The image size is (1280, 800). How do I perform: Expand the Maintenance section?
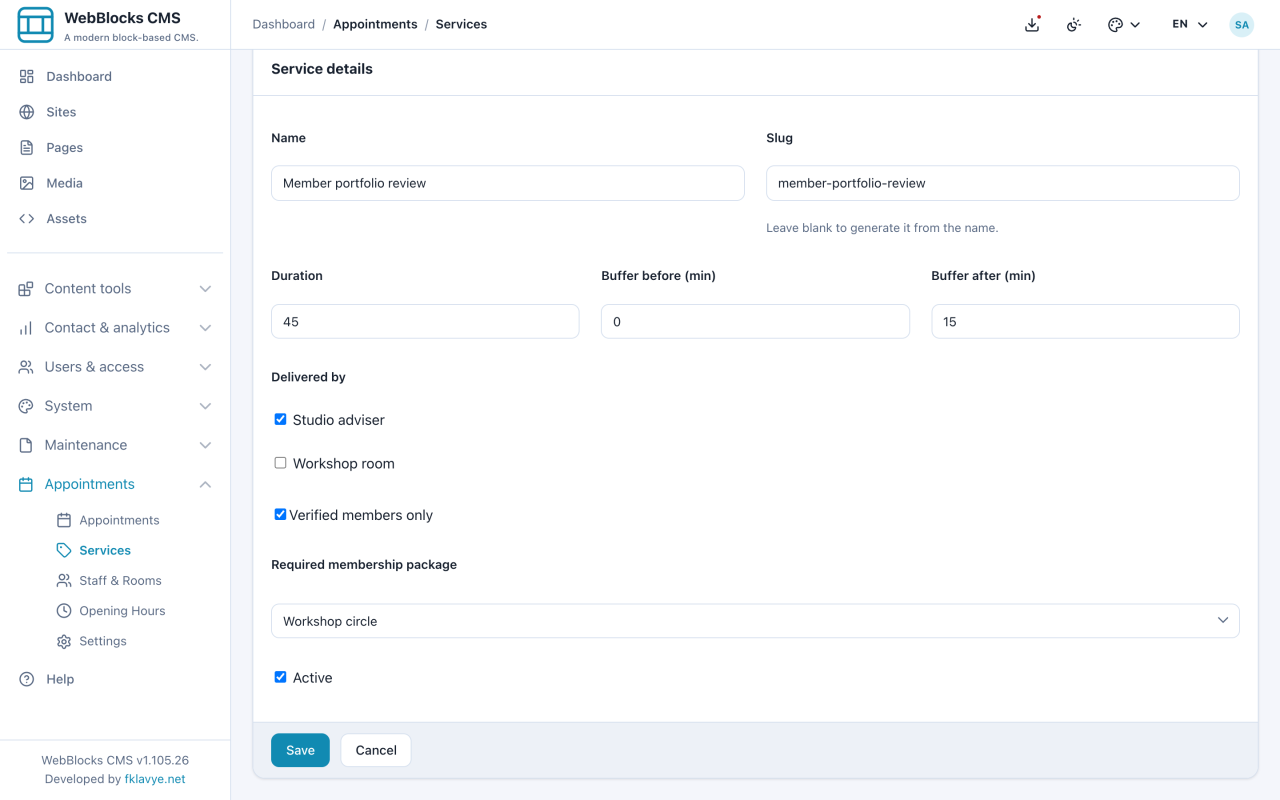coord(115,445)
